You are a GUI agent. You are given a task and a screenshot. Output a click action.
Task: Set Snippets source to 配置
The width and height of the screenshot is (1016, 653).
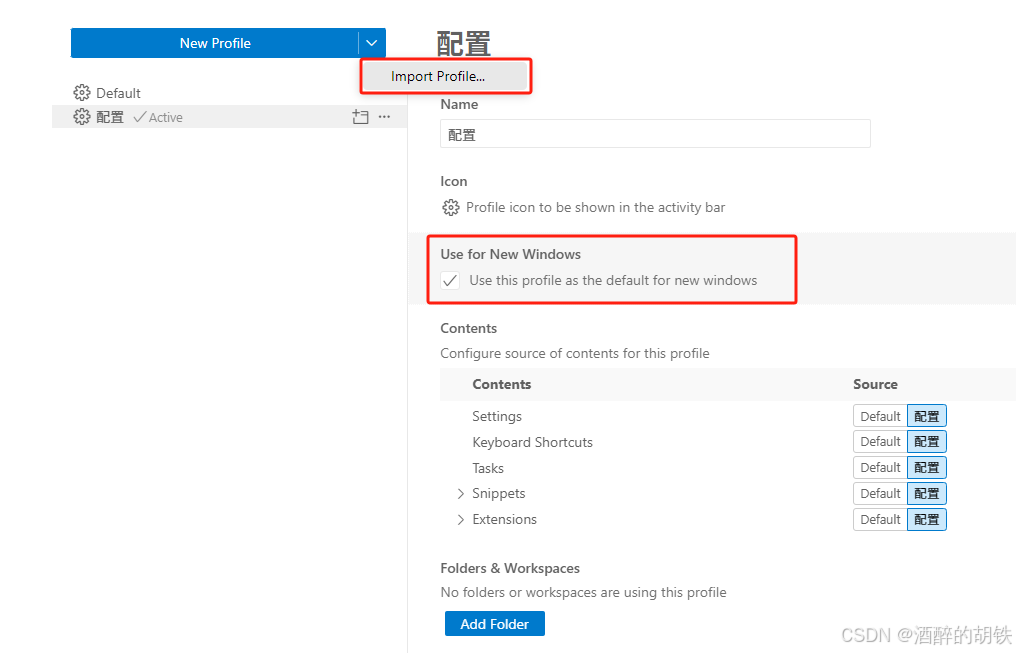tap(927, 494)
